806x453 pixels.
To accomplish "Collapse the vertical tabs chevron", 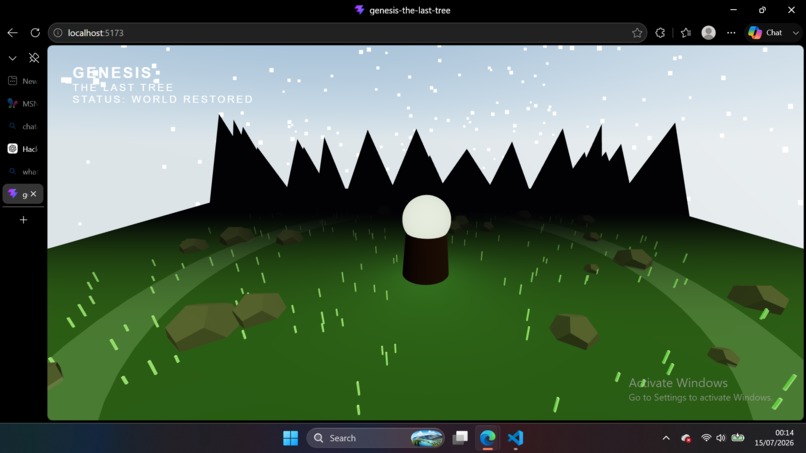I will click(12, 58).
